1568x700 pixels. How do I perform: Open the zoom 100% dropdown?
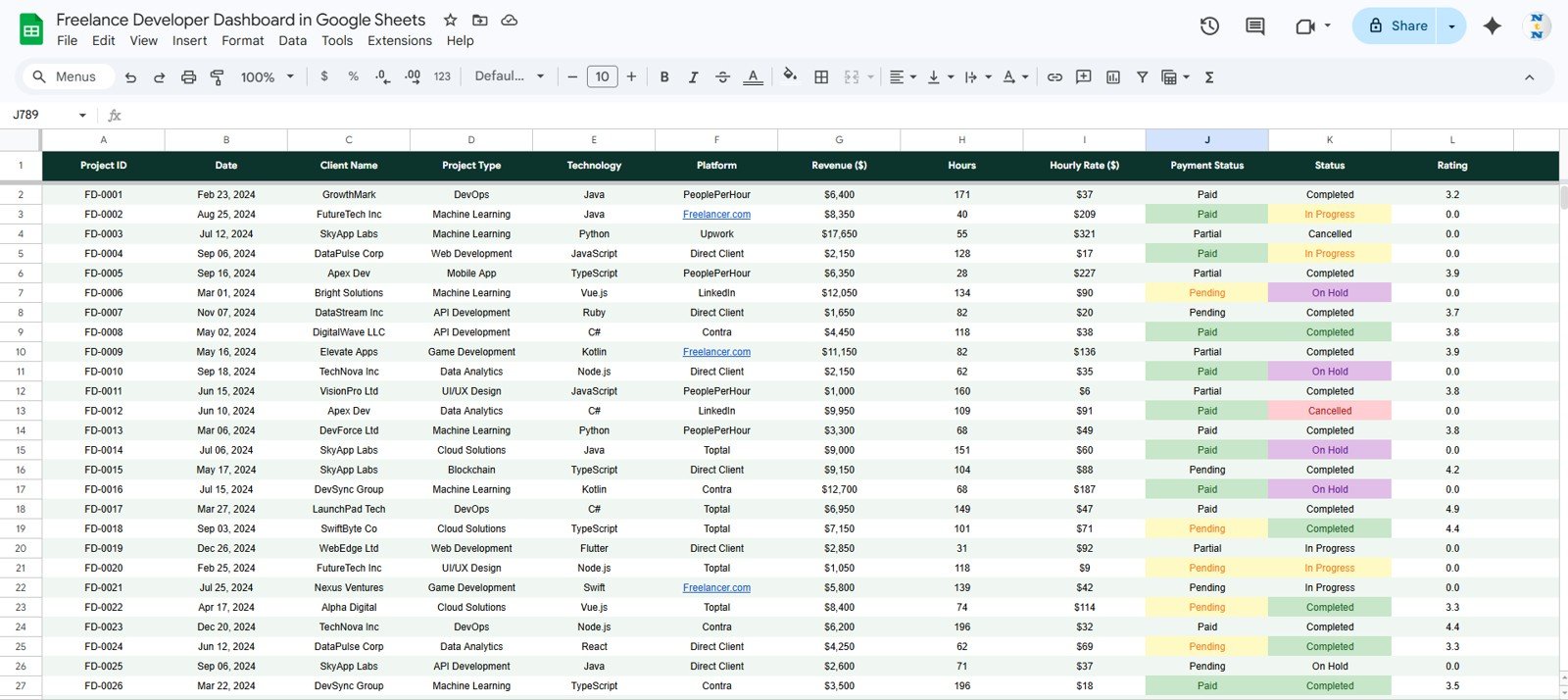pos(267,77)
